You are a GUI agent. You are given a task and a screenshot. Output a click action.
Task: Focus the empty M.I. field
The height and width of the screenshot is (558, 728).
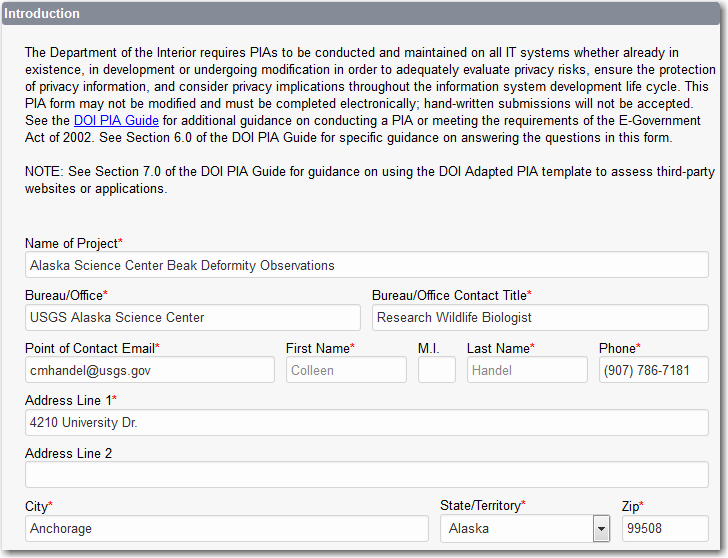pos(437,370)
